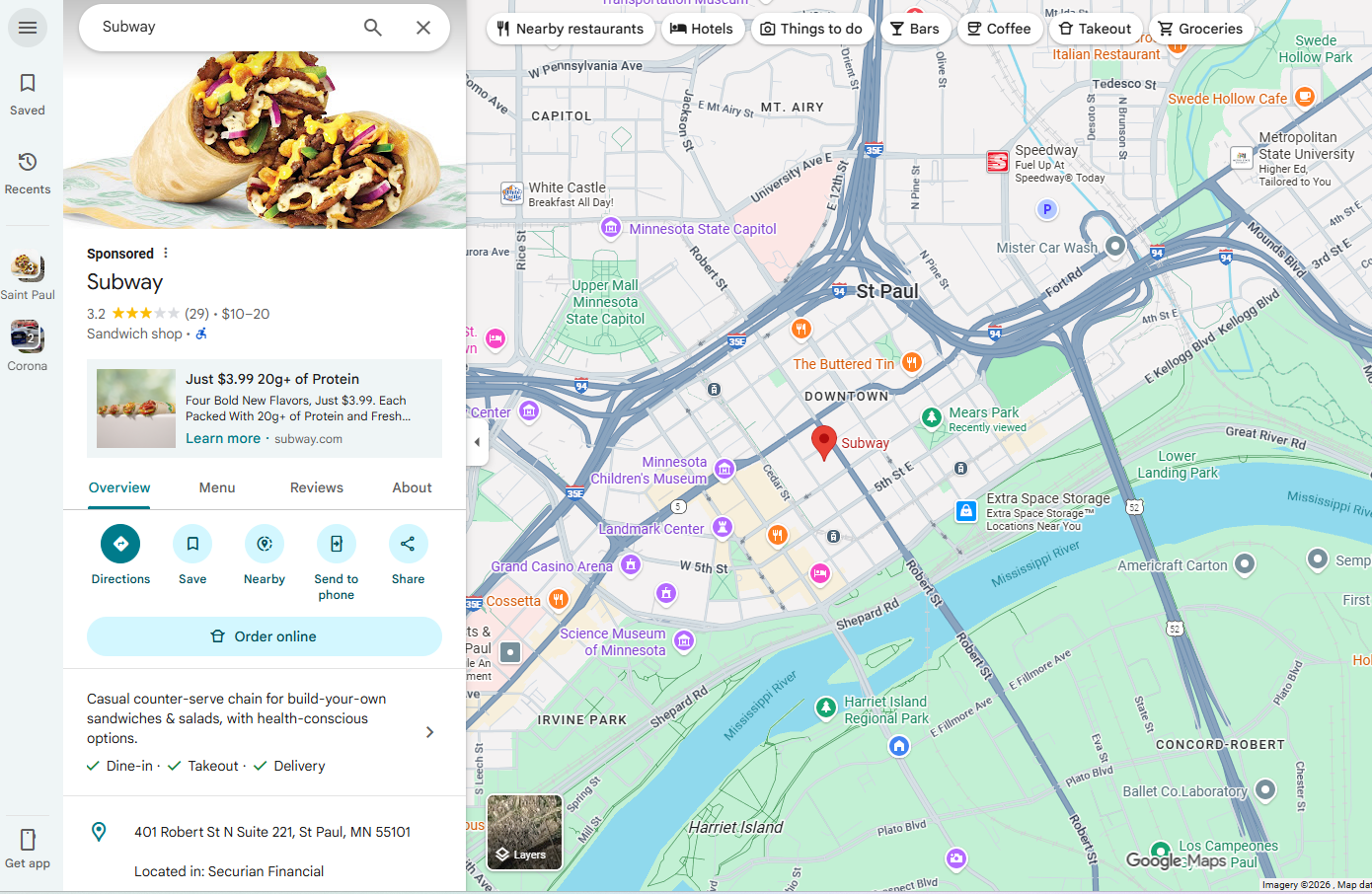
Task: Open the map Layers selector
Action: click(524, 832)
